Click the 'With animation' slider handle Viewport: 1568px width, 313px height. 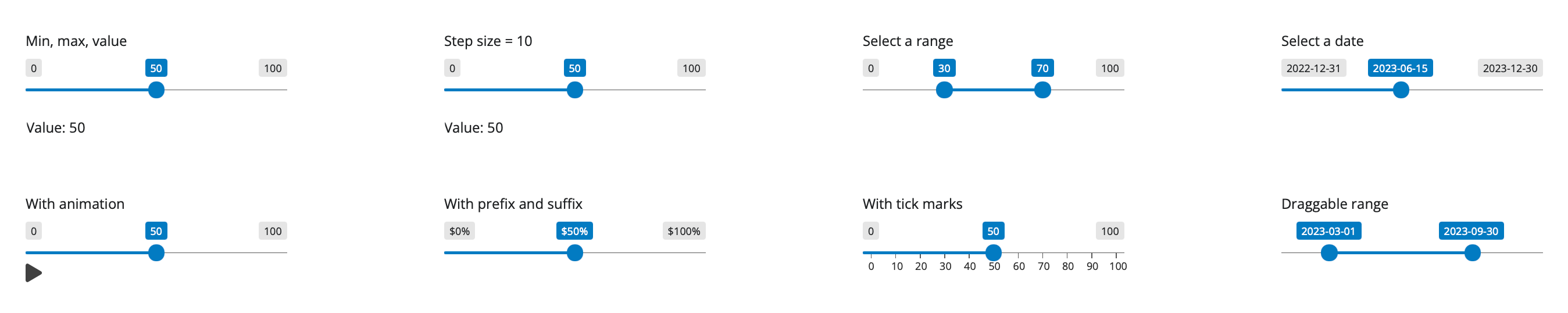[x=156, y=252]
